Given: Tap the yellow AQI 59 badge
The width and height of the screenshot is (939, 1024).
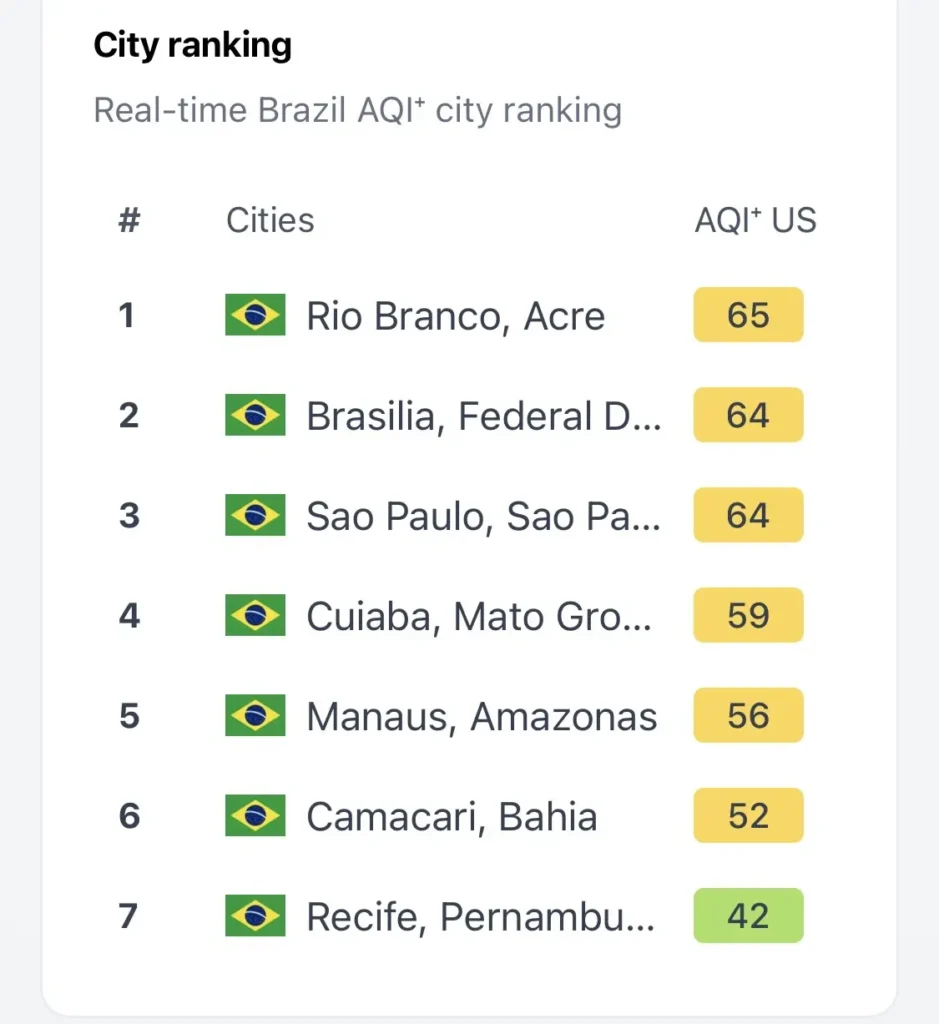Looking at the screenshot, I should pos(748,616).
